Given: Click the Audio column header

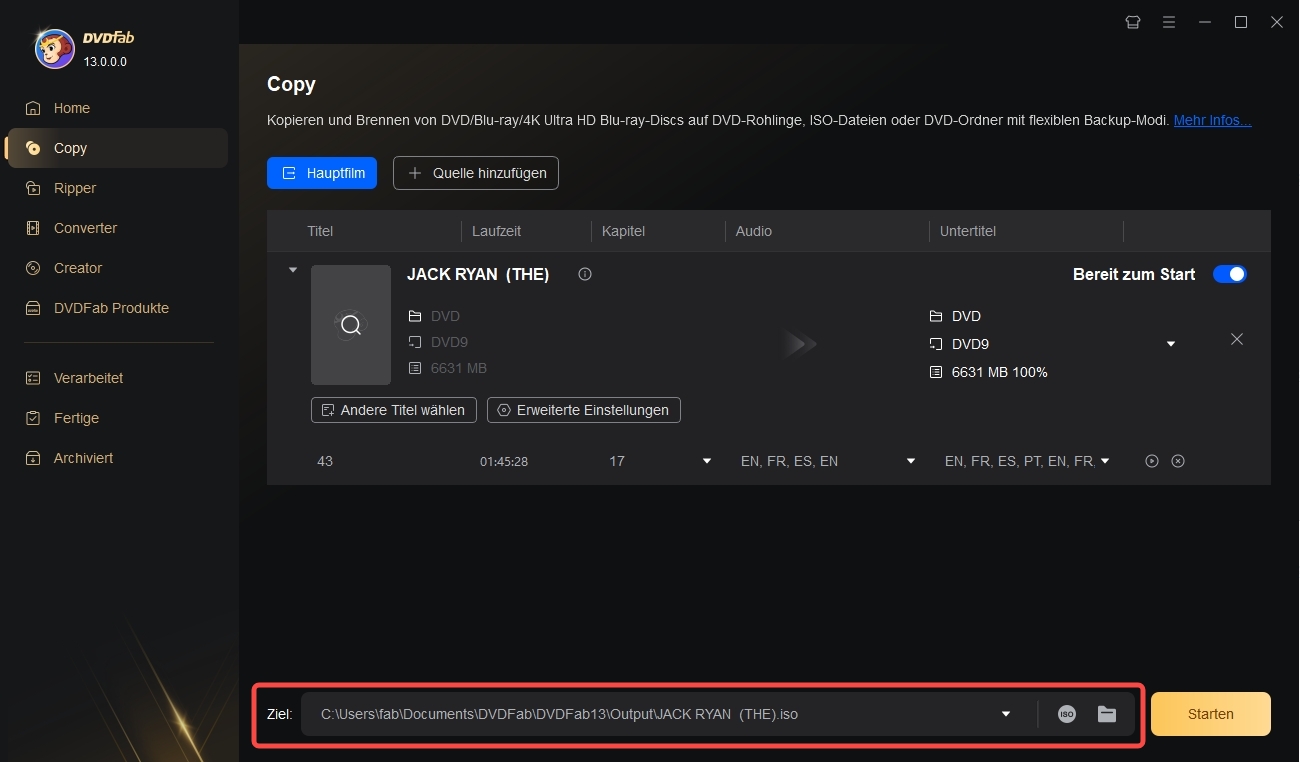Looking at the screenshot, I should [754, 231].
